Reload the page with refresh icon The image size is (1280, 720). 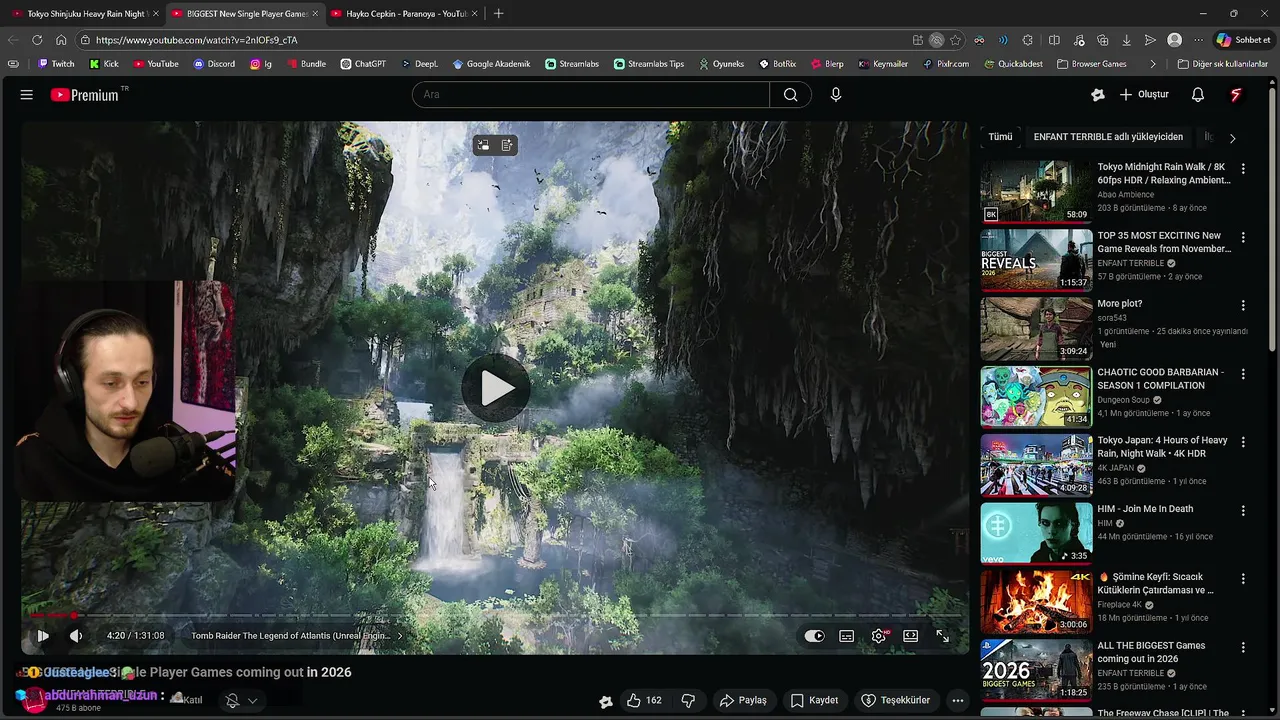[37, 40]
